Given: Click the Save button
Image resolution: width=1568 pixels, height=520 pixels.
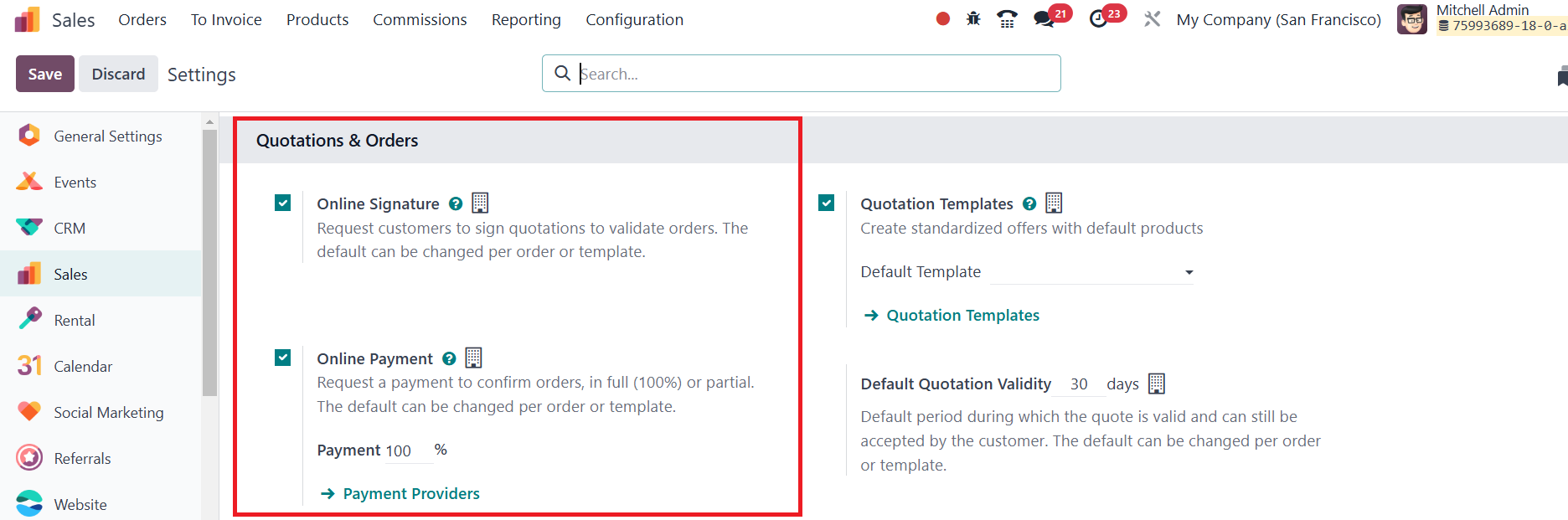Looking at the screenshot, I should click(45, 74).
